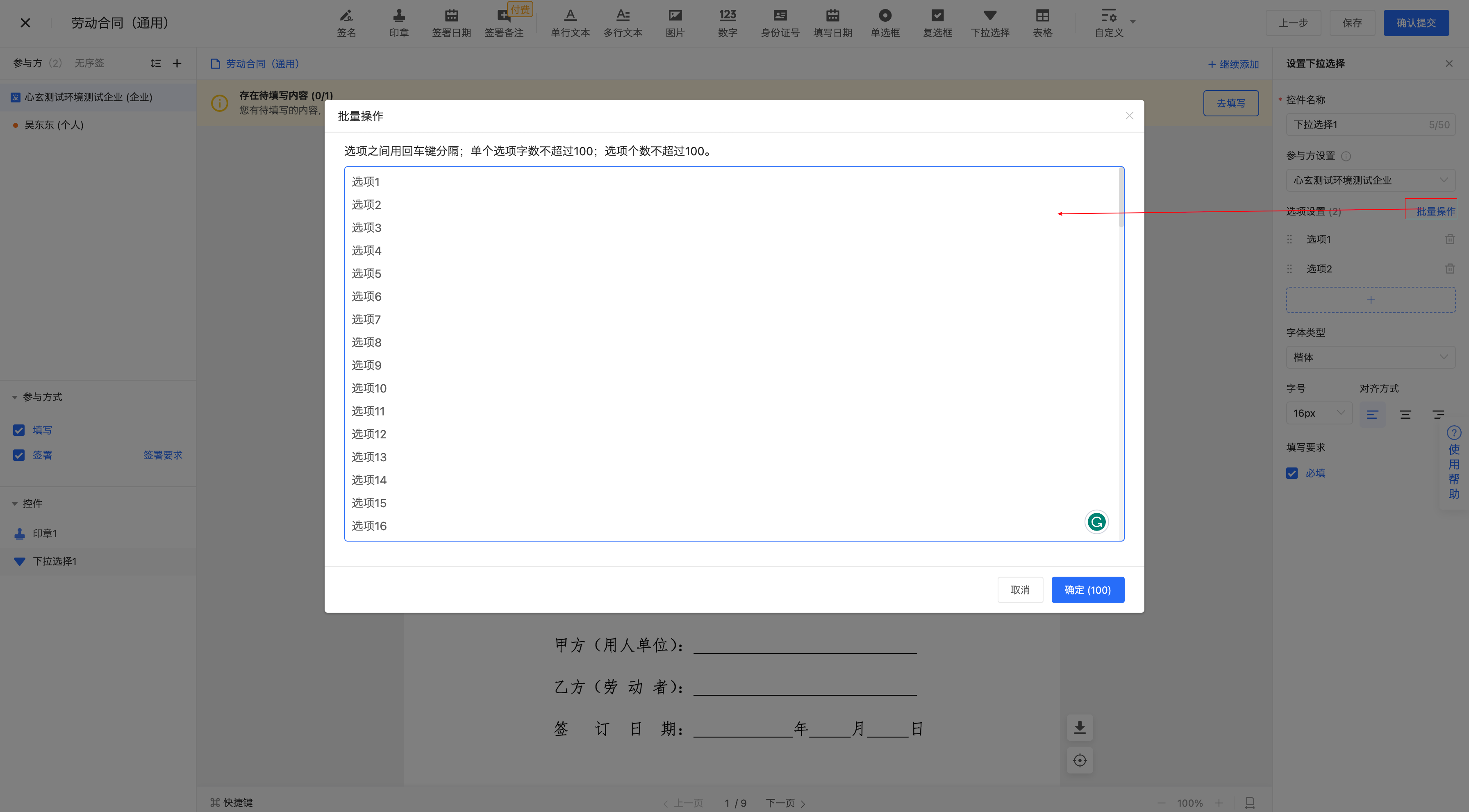
Task: Click the locate target icon
Action: pos(1080,760)
